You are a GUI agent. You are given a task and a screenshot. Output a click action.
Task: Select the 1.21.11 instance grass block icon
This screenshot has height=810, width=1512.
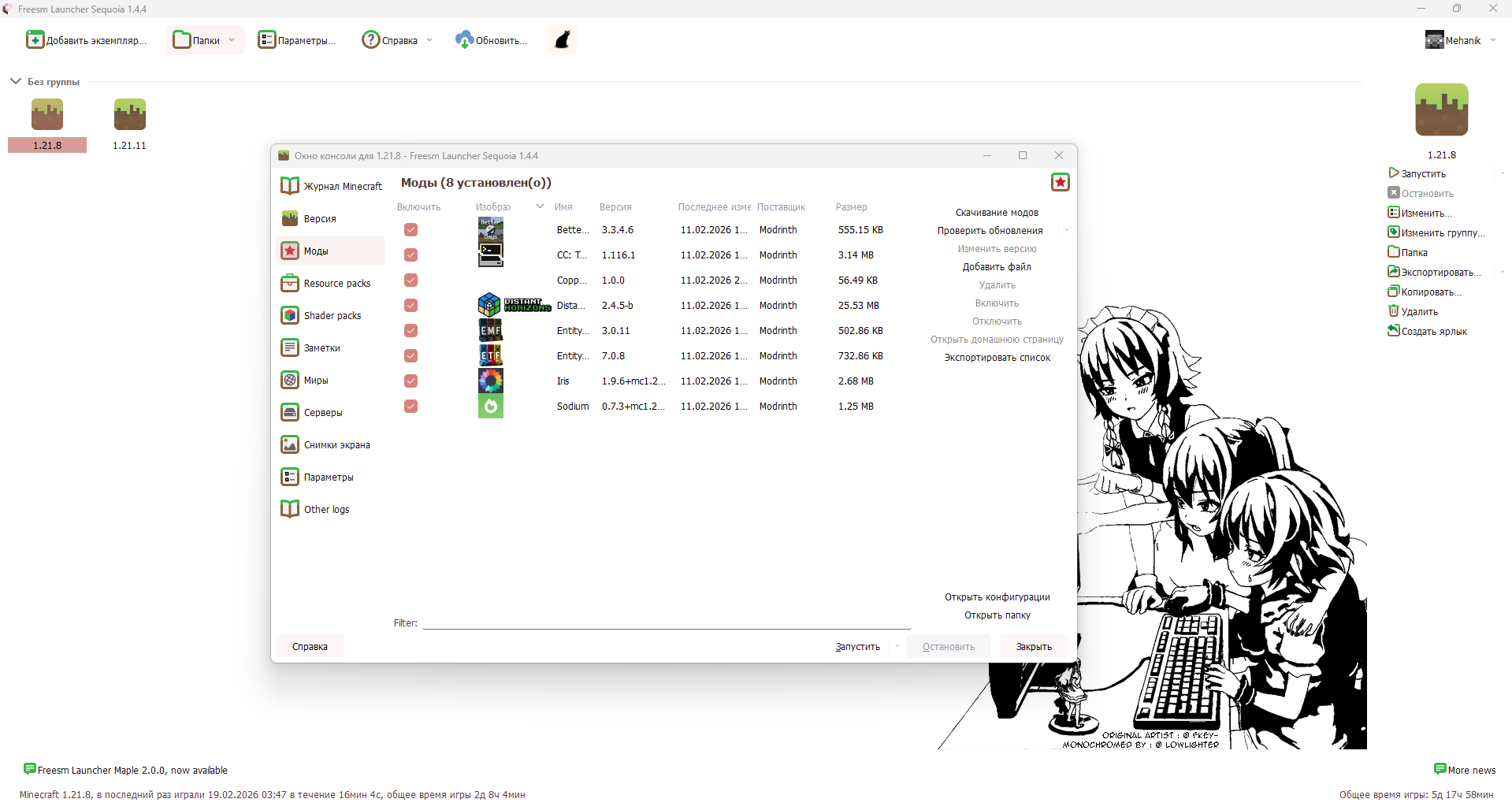pyautogui.click(x=130, y=115)
